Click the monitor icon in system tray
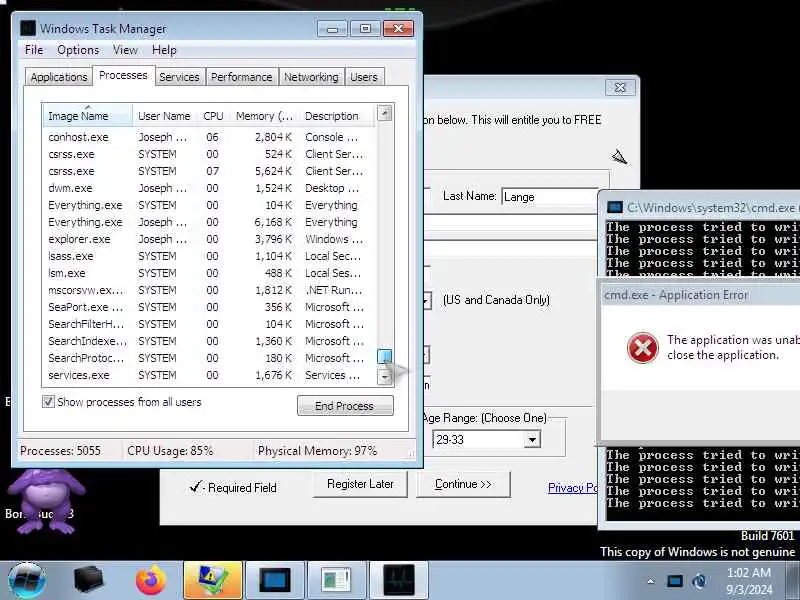Screen dimensions: 800x600 674,581
